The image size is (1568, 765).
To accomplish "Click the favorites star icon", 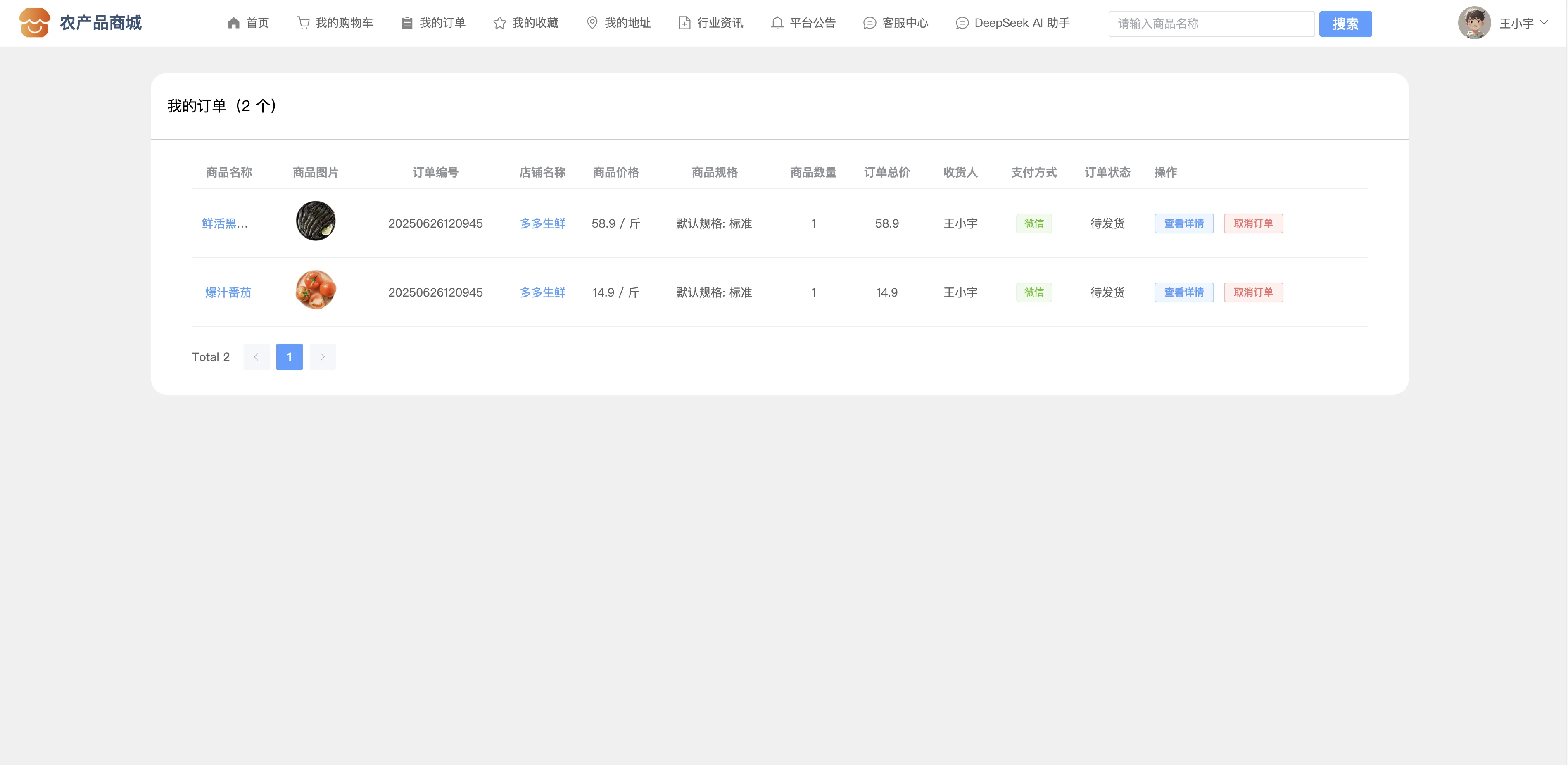I will (499, 23).
